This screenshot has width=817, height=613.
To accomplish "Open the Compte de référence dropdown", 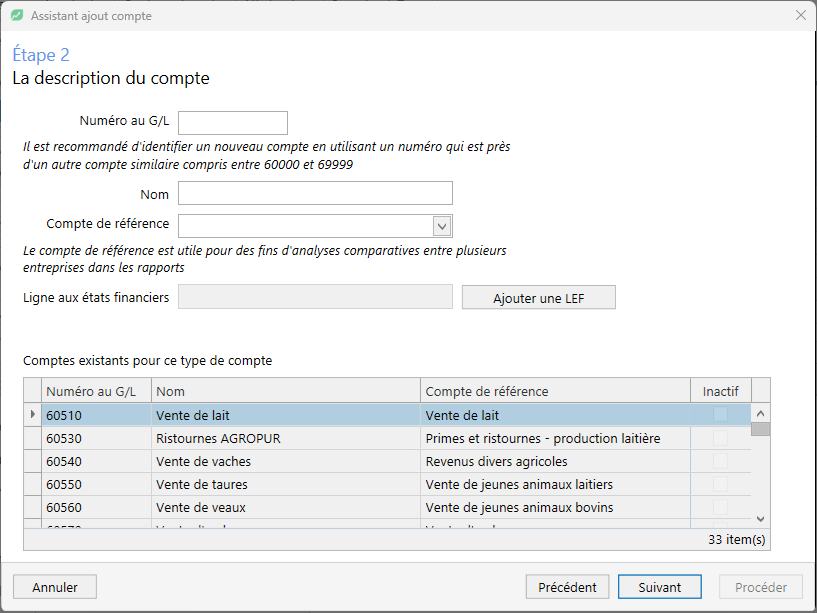I will coord(441,226).
